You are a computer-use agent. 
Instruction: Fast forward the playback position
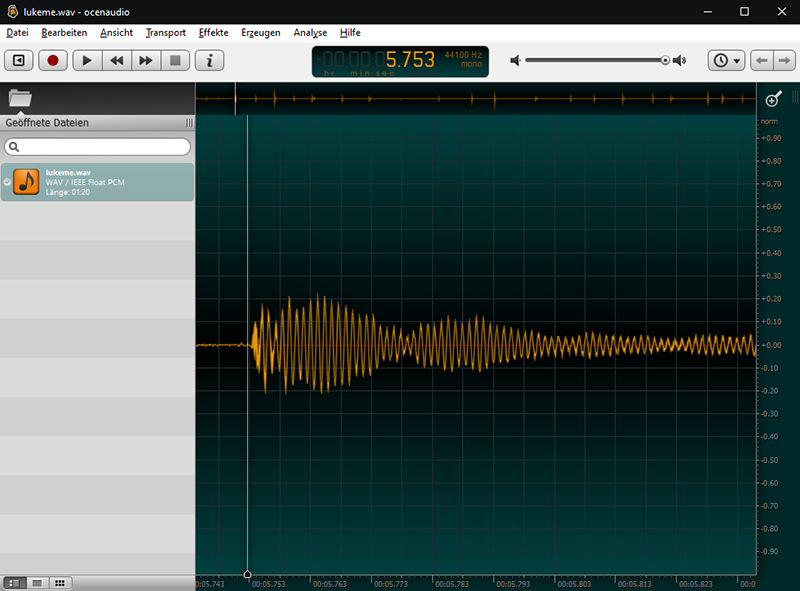146,61
